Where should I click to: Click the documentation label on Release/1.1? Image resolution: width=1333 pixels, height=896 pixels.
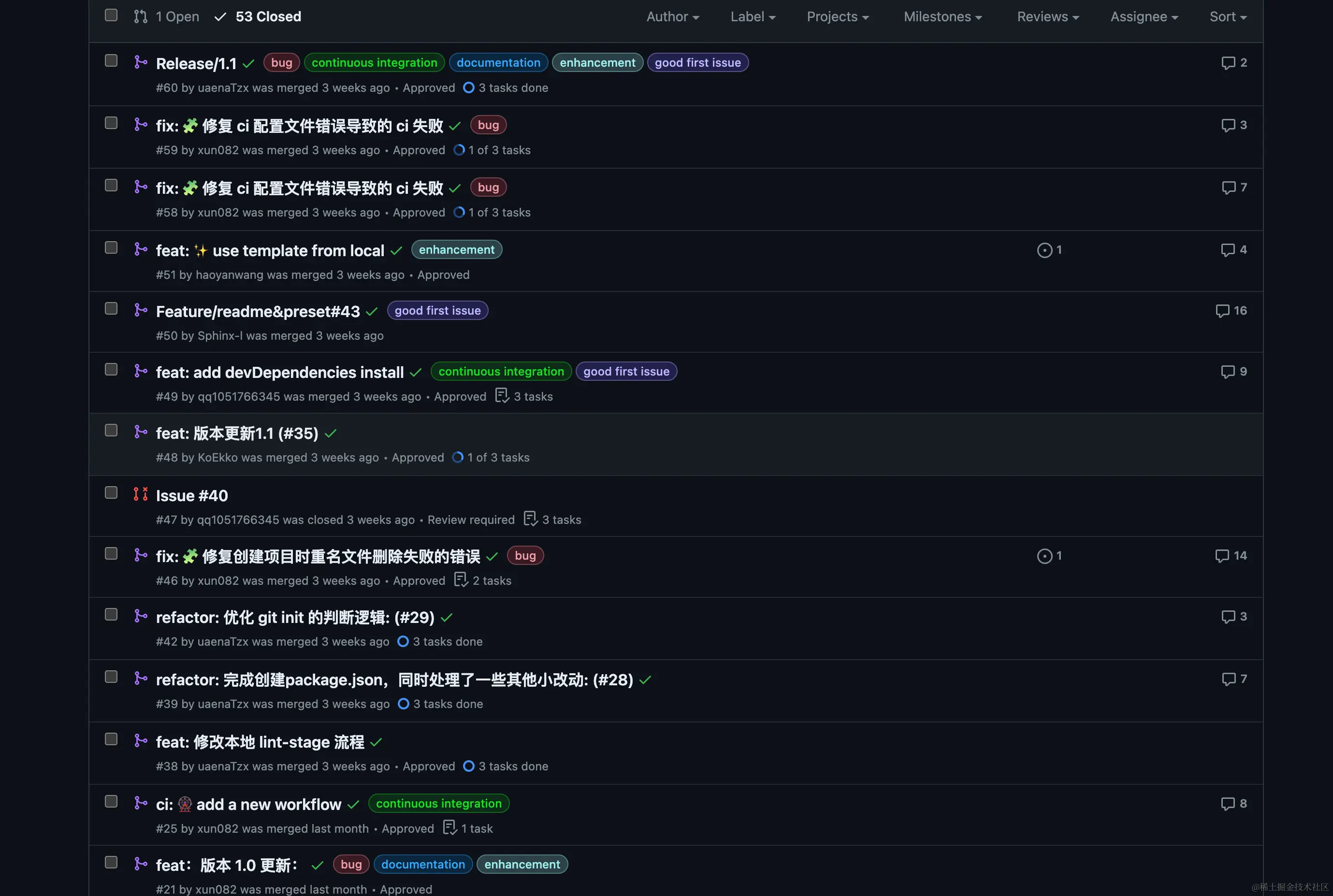click(498, 63)
